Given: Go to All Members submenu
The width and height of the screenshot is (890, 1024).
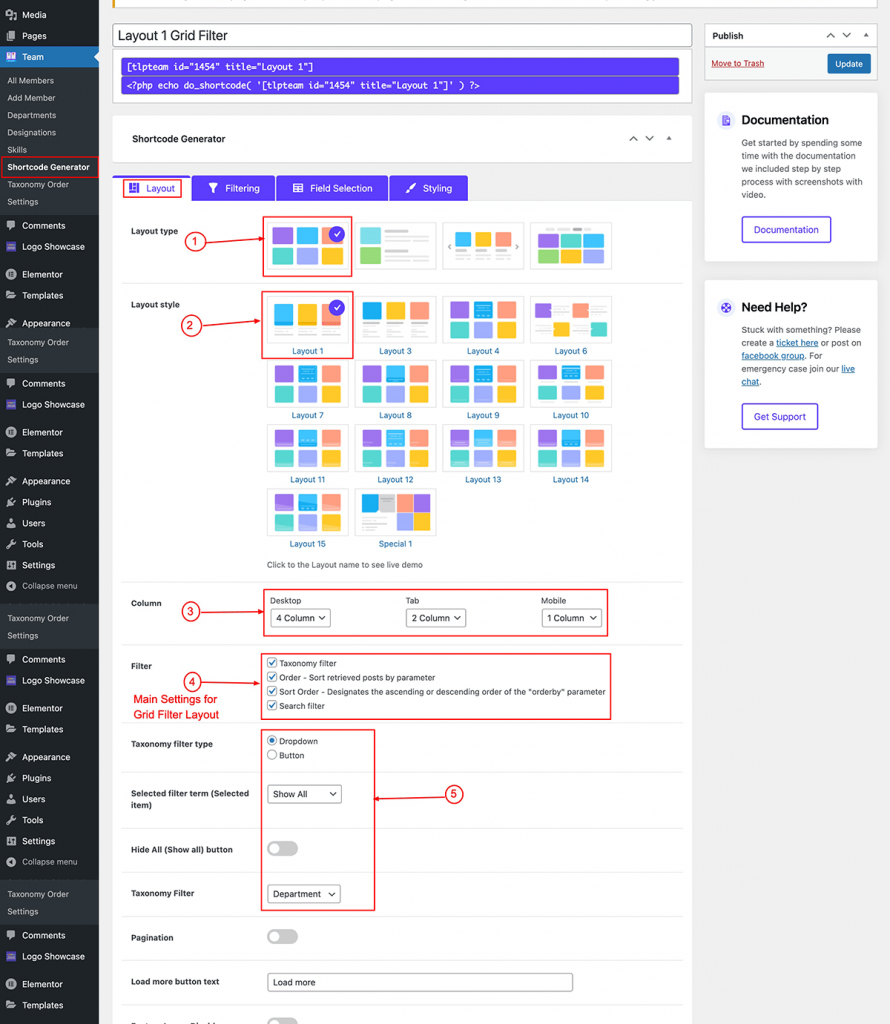Looking at the screenshot, I should [31, 80].
